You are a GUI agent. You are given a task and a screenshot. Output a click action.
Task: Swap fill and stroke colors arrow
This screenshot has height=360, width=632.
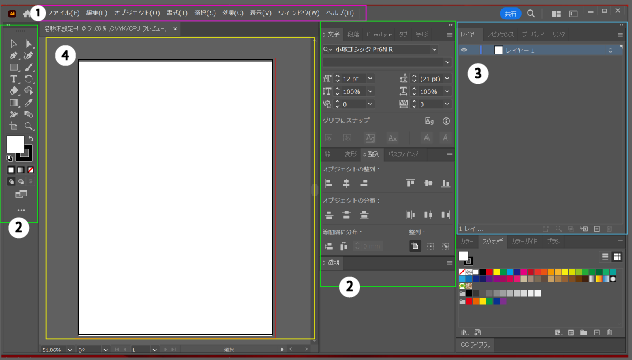click(x=31, y=138)
